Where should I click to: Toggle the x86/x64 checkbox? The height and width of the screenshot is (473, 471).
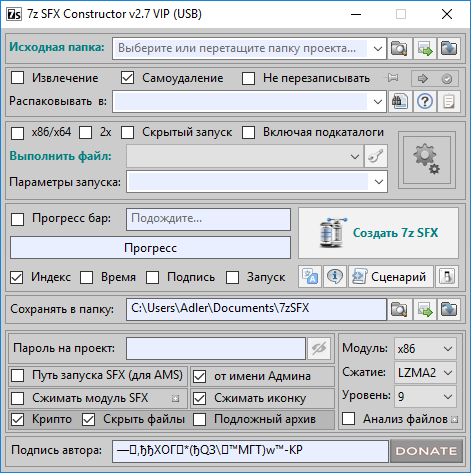pyautogui.click(x=17, y=133)
